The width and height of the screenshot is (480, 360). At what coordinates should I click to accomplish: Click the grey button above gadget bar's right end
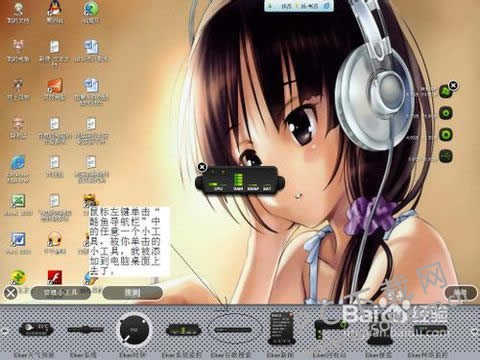tap(461, 292)
